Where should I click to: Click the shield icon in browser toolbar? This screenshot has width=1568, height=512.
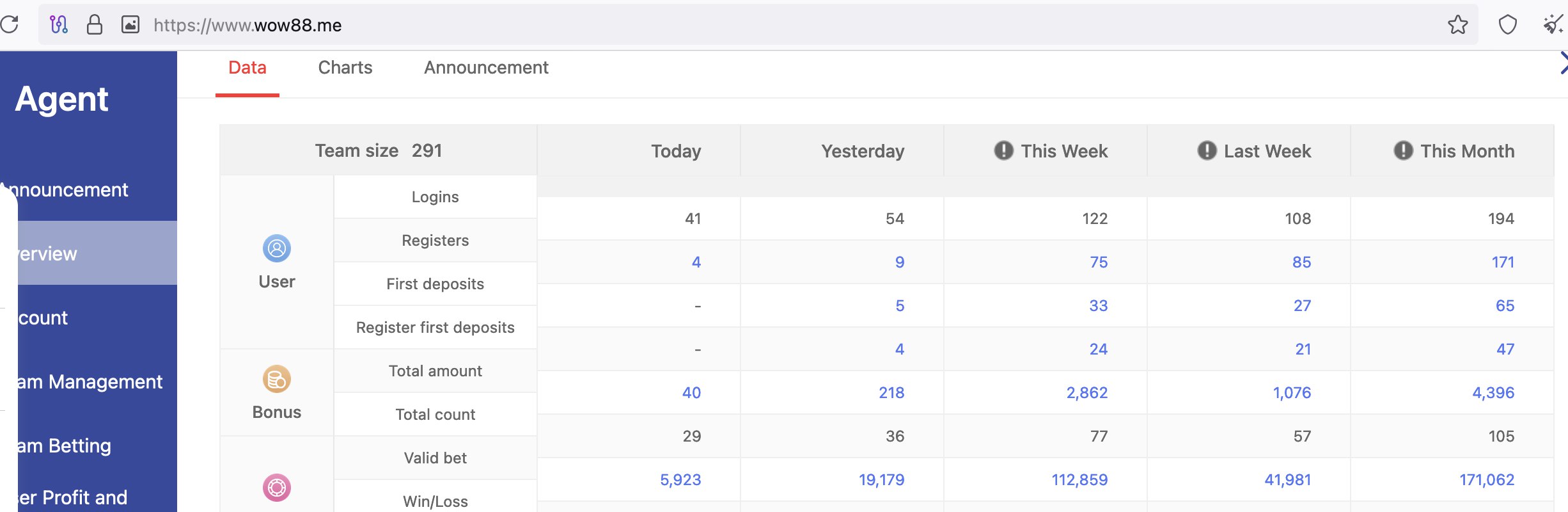1507,25
